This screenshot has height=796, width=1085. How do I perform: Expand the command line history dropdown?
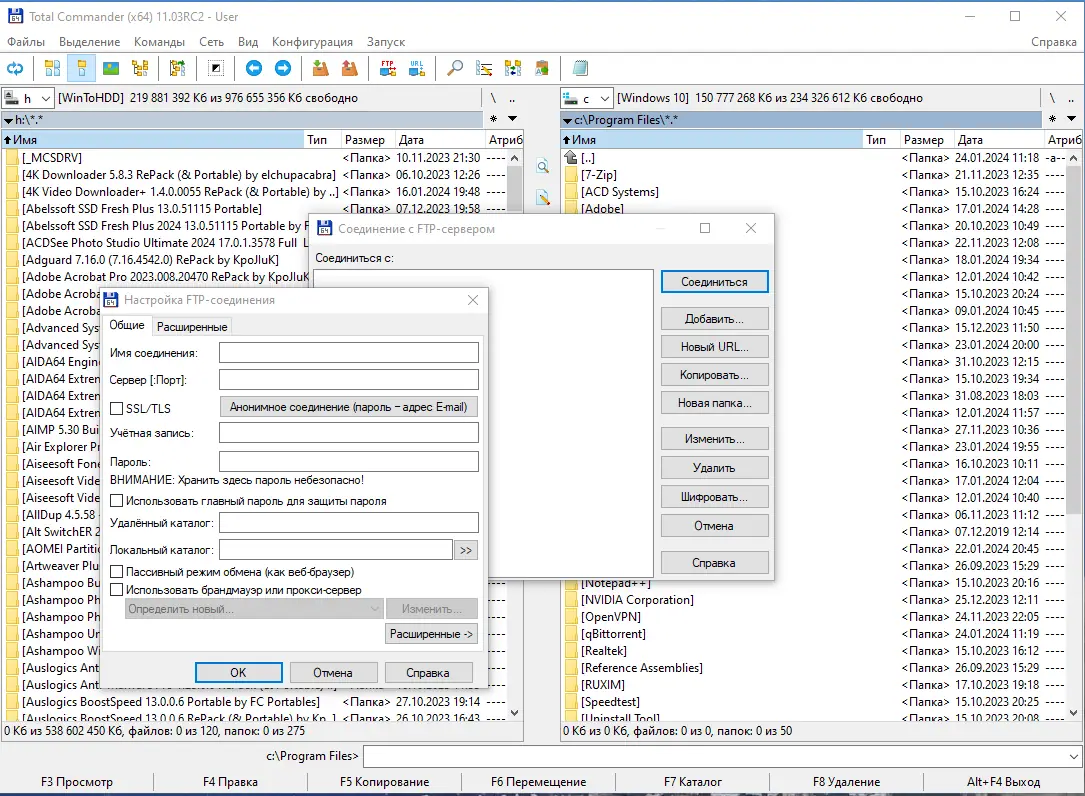click(1073, 757)
